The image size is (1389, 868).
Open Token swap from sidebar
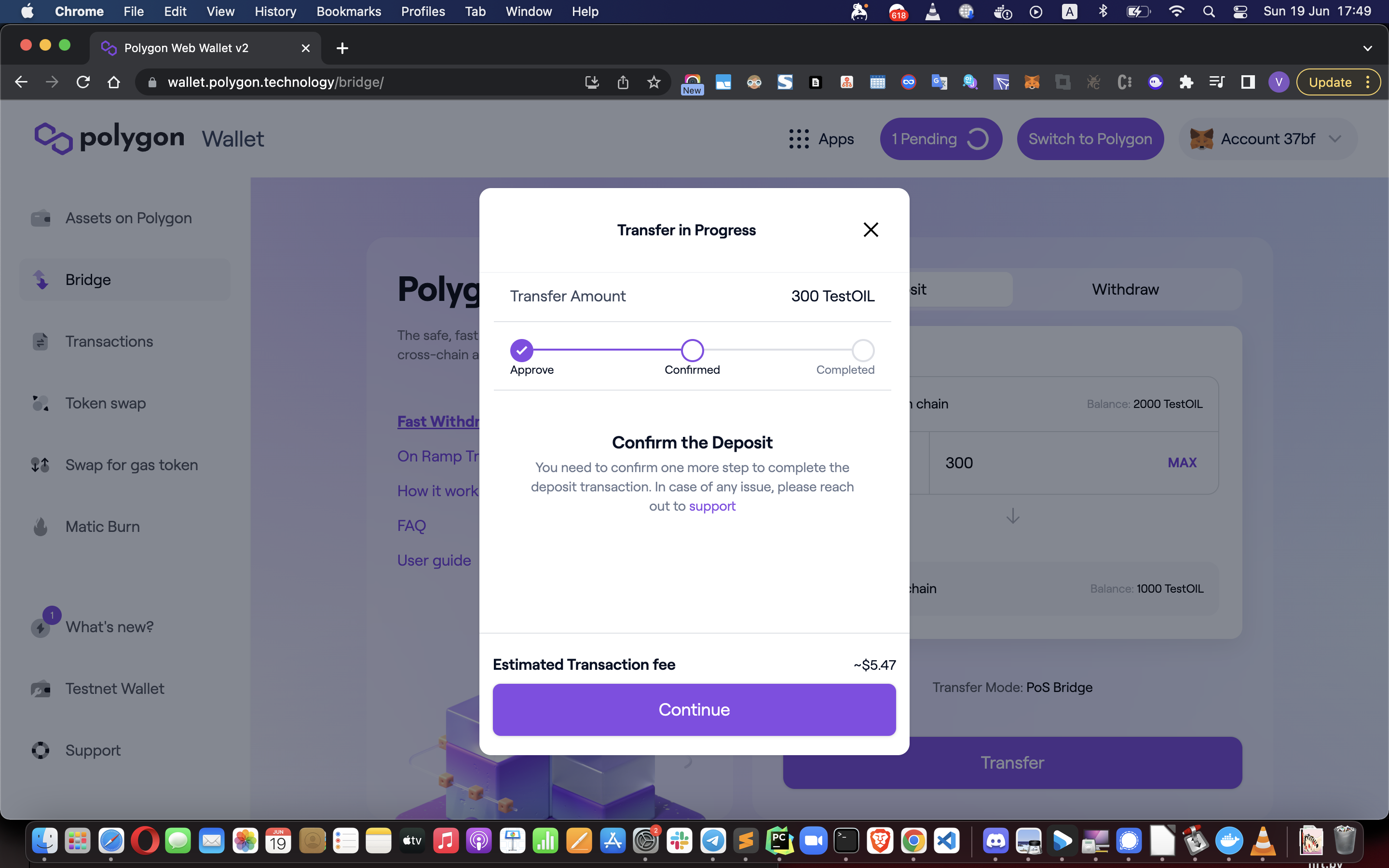click(41, 403)
